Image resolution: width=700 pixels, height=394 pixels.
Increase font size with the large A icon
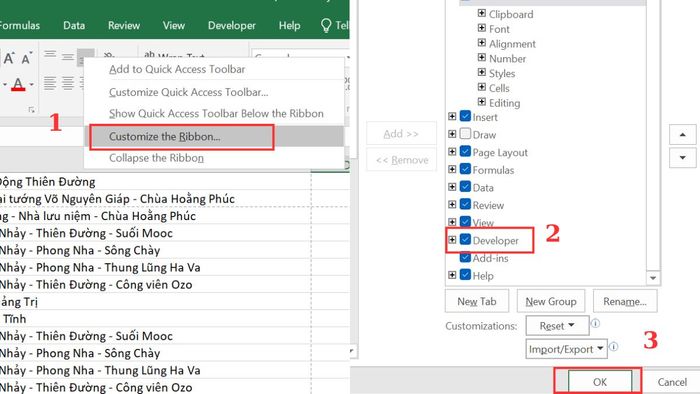[9, 58]
